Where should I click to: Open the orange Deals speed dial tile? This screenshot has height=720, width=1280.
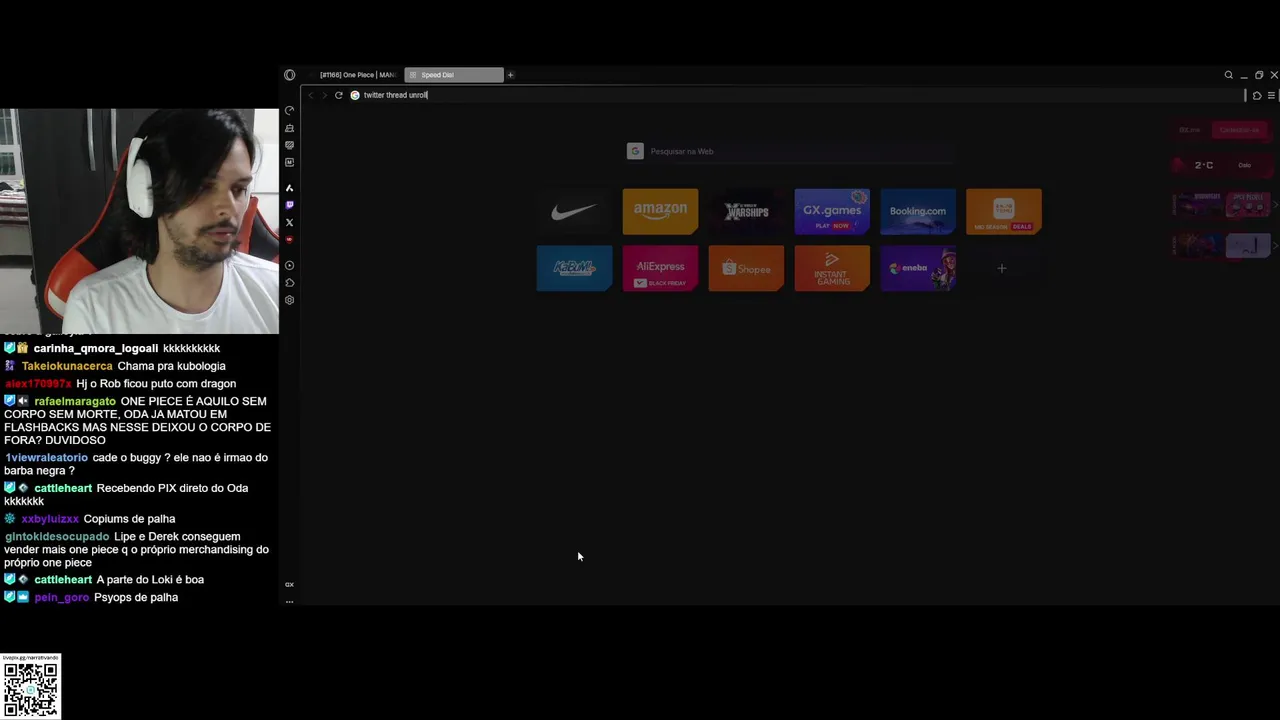(1004, 211)
